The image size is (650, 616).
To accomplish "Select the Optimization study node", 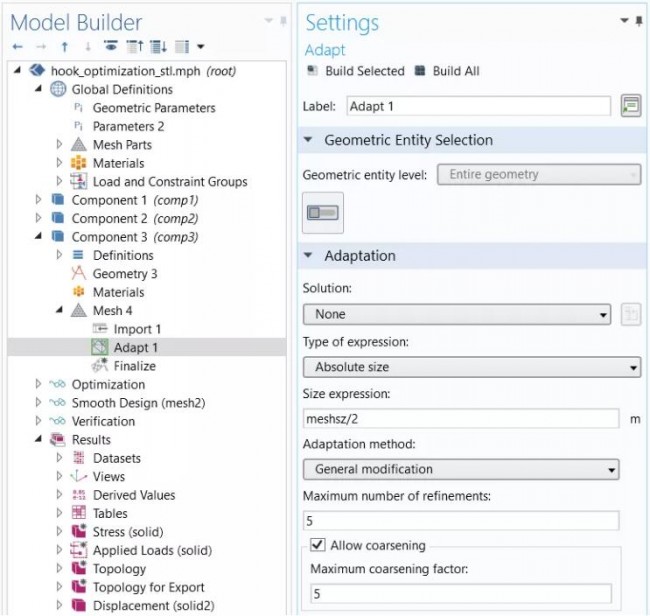I will [108, 385].
